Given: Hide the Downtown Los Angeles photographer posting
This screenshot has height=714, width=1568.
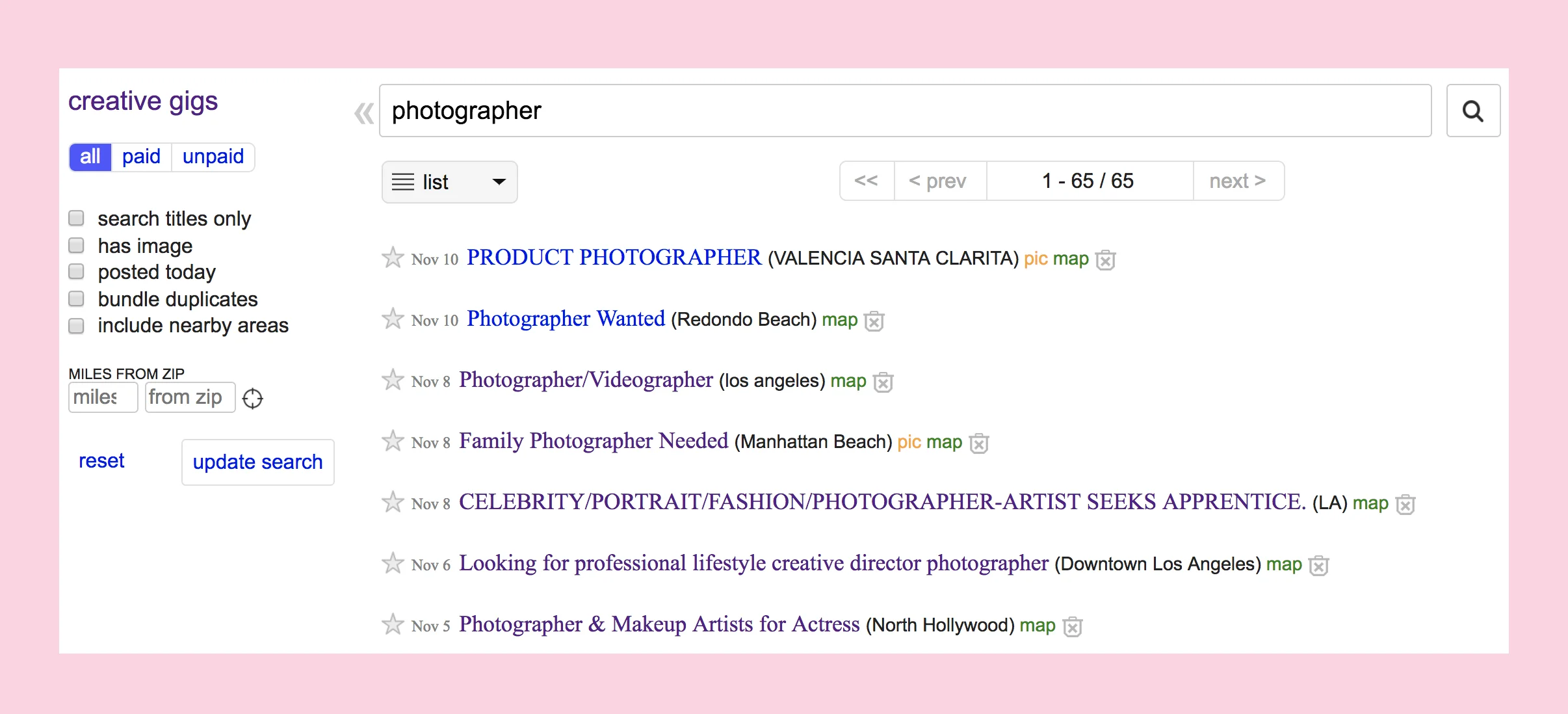Looking at the screenshot, I should coord(1318,566).
